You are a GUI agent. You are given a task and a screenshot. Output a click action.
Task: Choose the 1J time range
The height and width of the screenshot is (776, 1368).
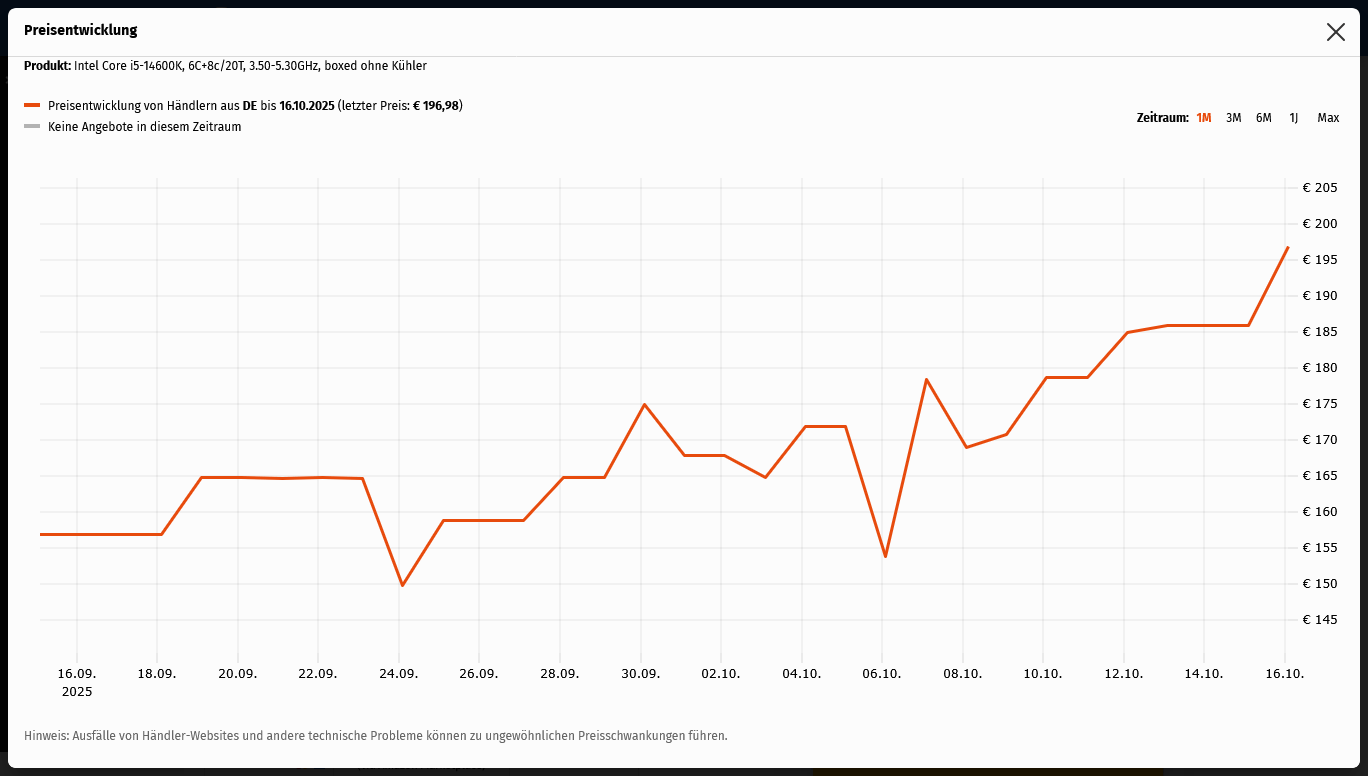[1293, 118]
